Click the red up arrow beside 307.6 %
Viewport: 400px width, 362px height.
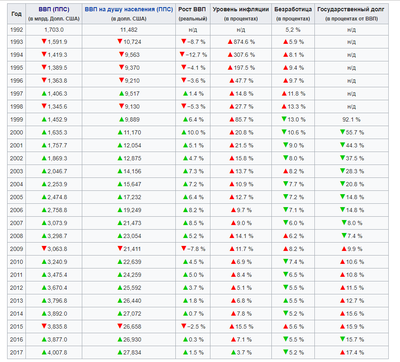[230, 55]
